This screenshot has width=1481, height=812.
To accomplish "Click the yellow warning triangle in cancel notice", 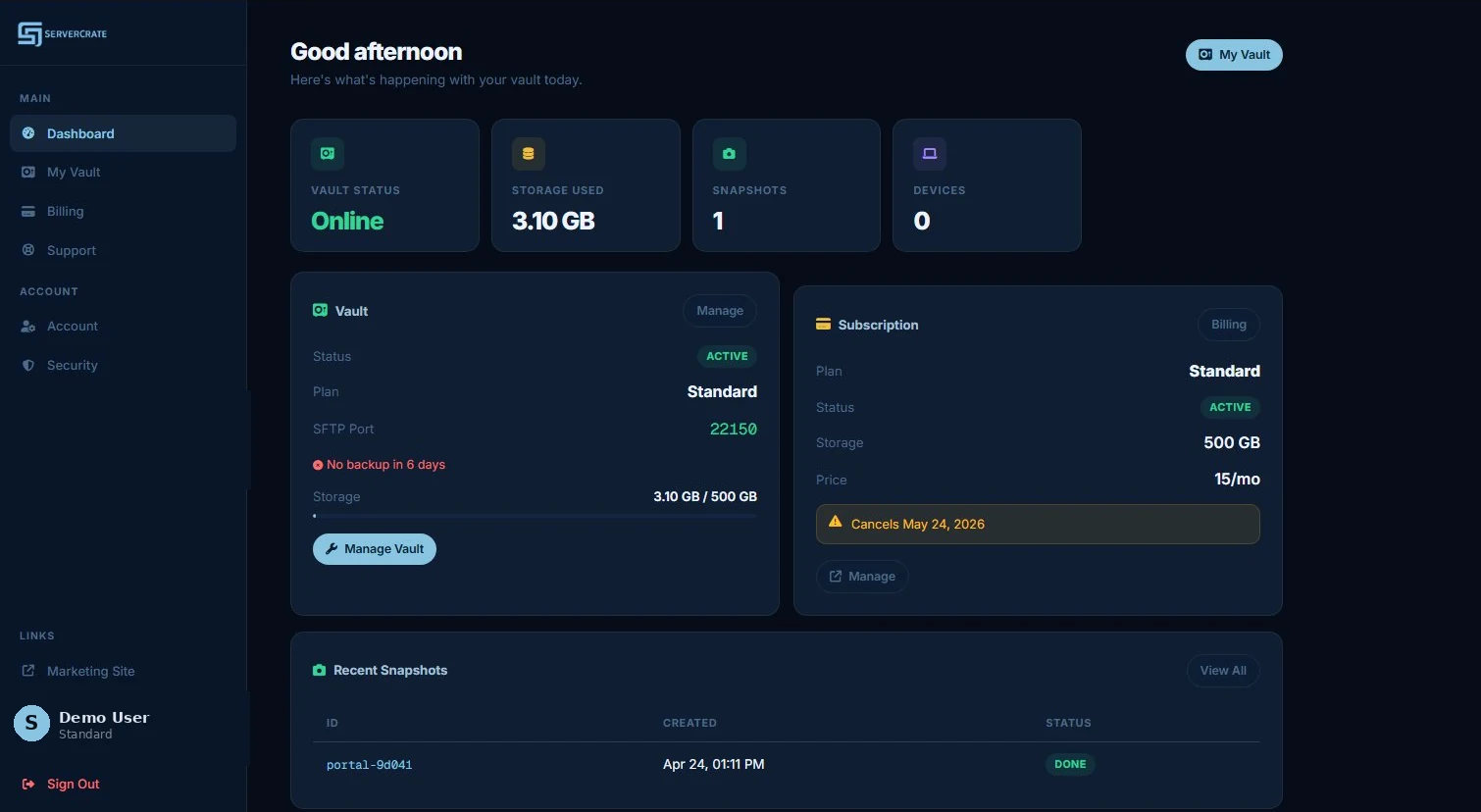I will click(x=836, y=522).
